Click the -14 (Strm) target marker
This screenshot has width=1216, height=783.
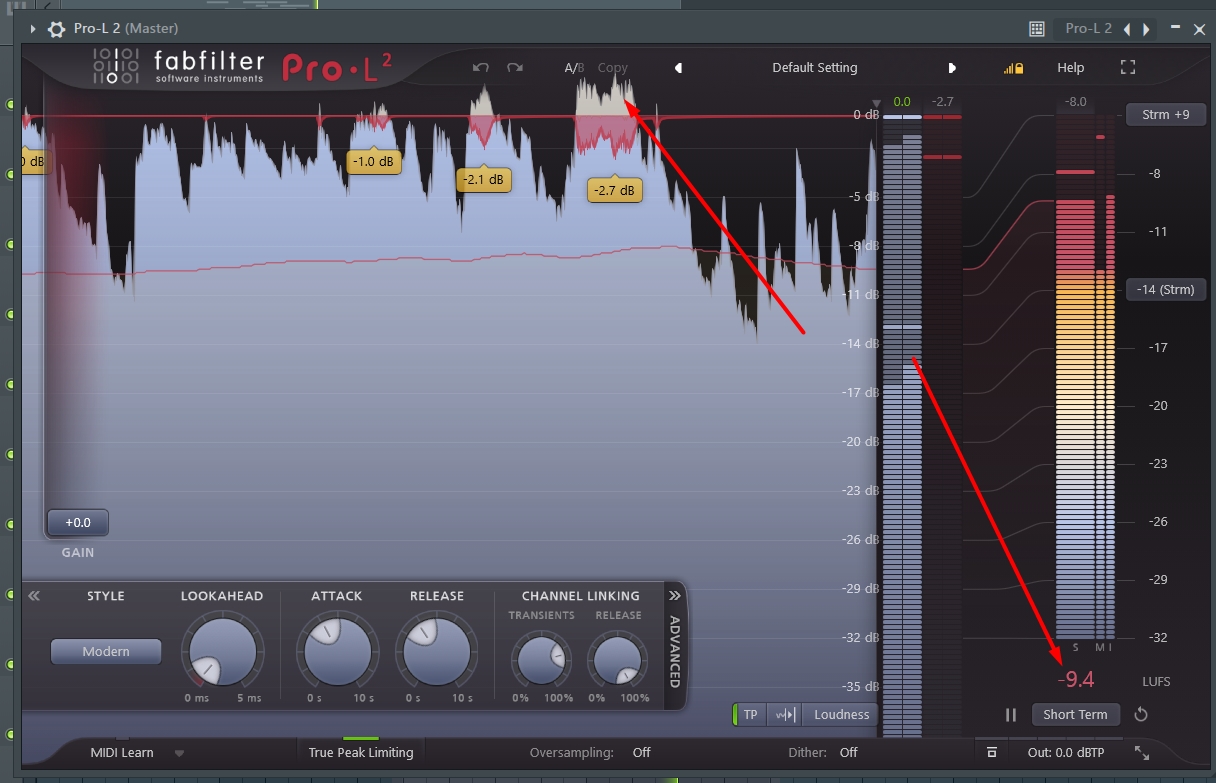coord(1166,290)
